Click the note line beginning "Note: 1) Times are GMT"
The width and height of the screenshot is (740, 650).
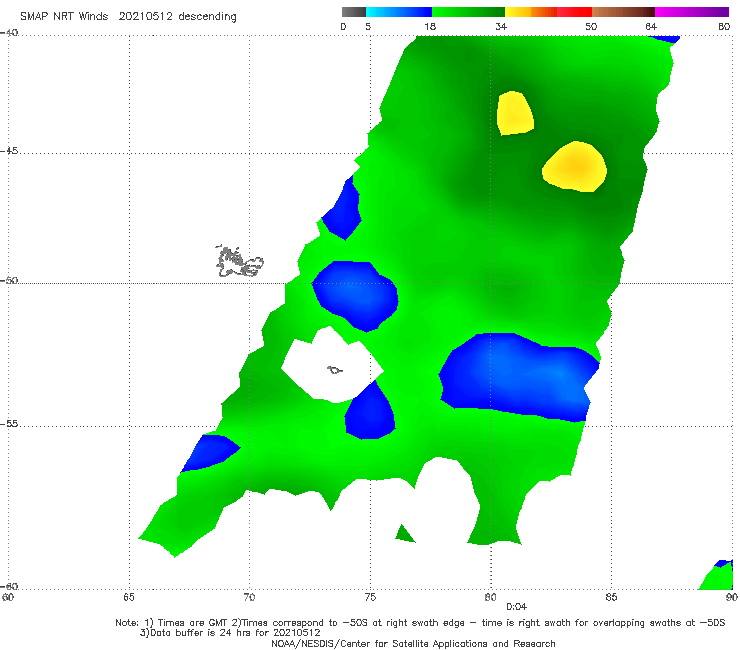tap(420, 623)
